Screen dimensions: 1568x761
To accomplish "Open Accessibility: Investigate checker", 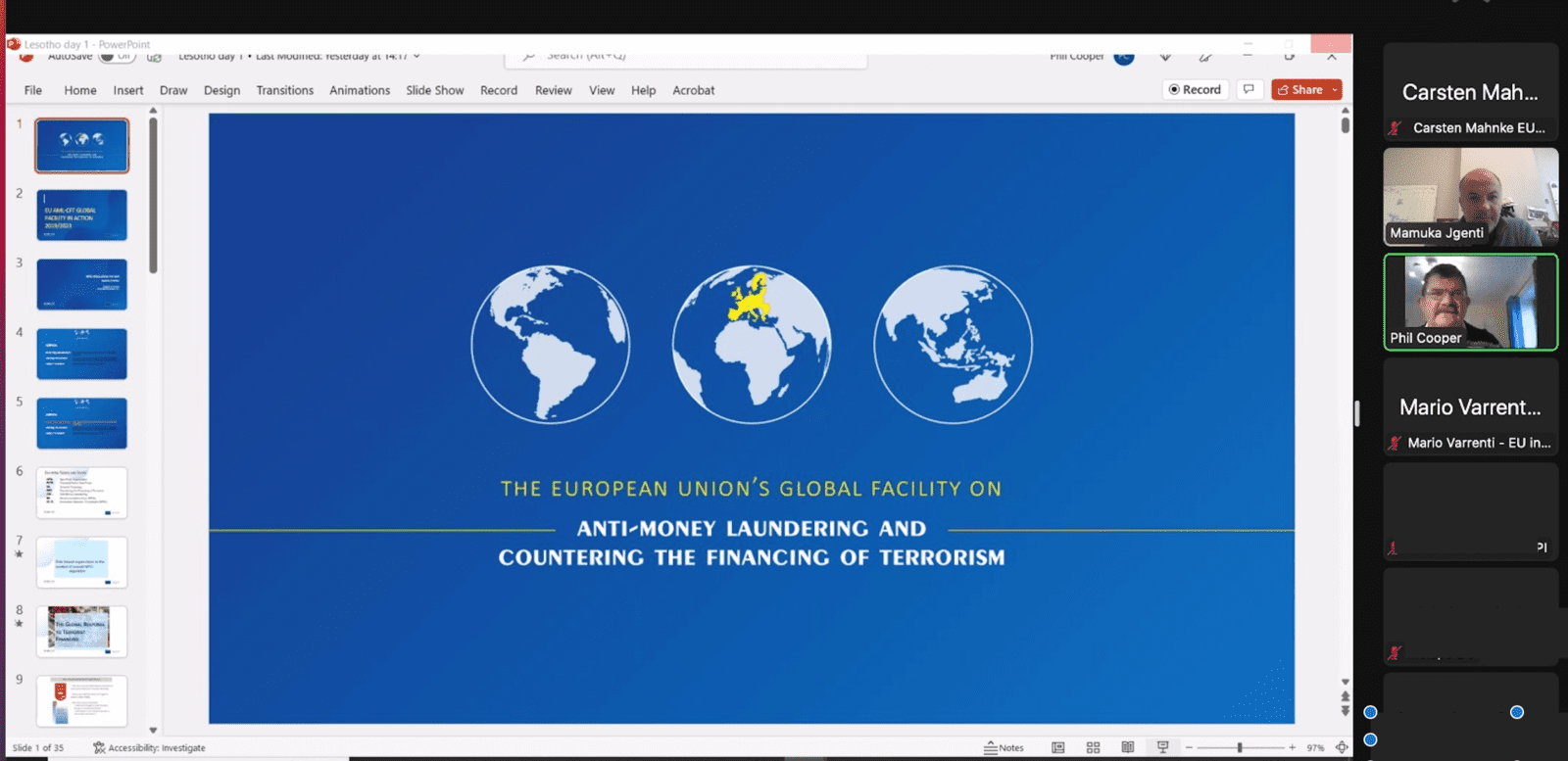I will 149,747.
